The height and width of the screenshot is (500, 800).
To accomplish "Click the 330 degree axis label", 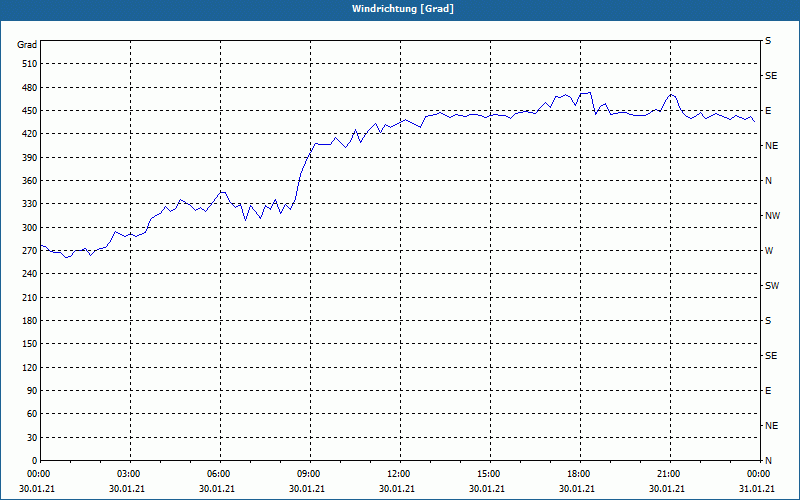I will coord(30,204).
